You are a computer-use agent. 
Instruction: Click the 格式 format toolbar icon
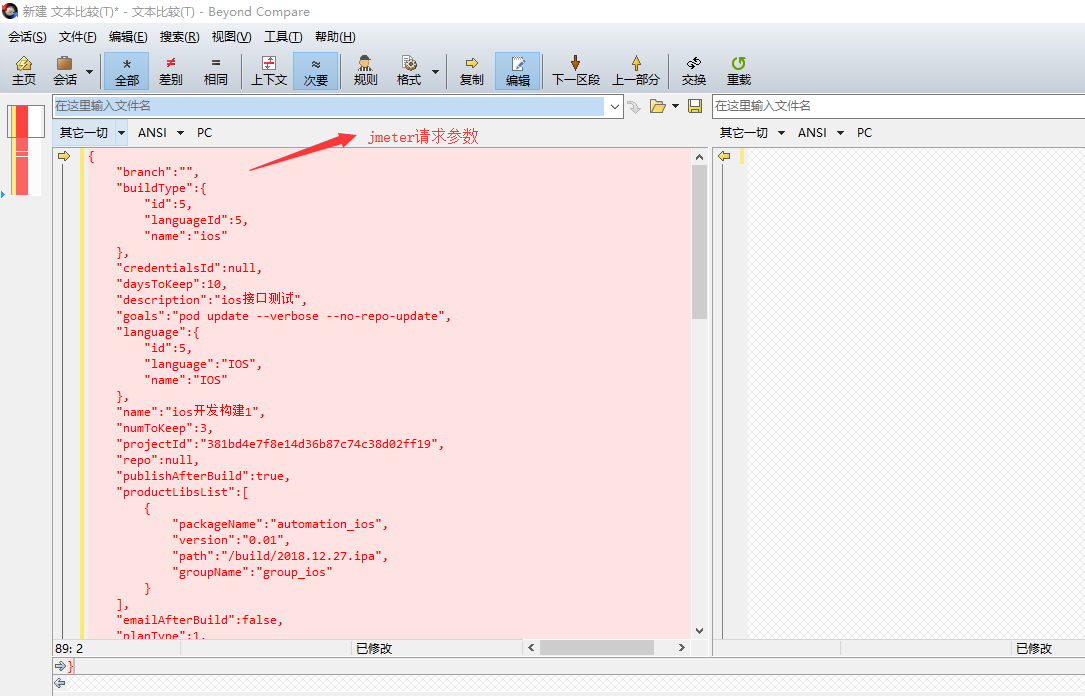click(x=409, y=71)
